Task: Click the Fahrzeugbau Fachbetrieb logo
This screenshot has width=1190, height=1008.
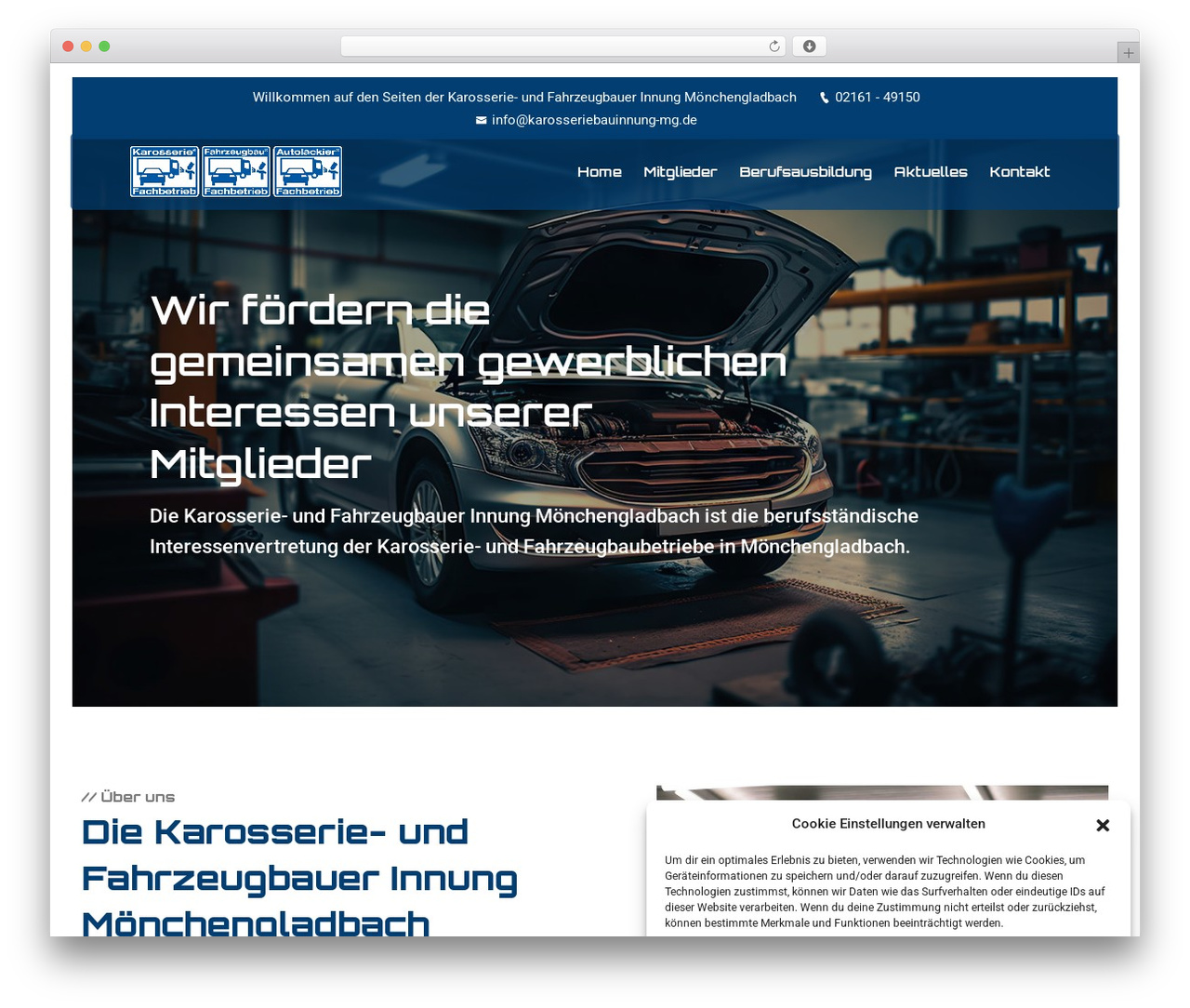Action: (236, 172)
